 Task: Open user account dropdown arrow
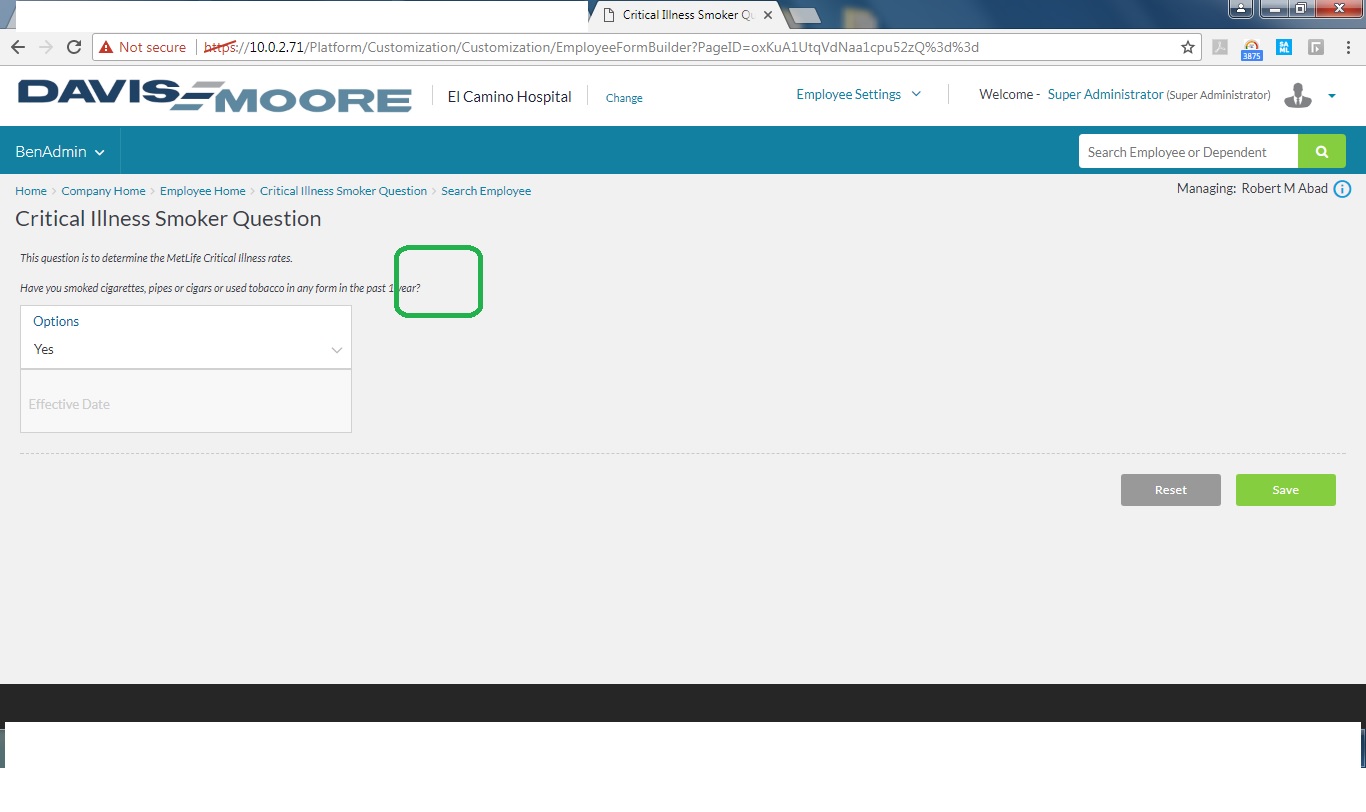pyautogui.click(x=1332, y=96)
